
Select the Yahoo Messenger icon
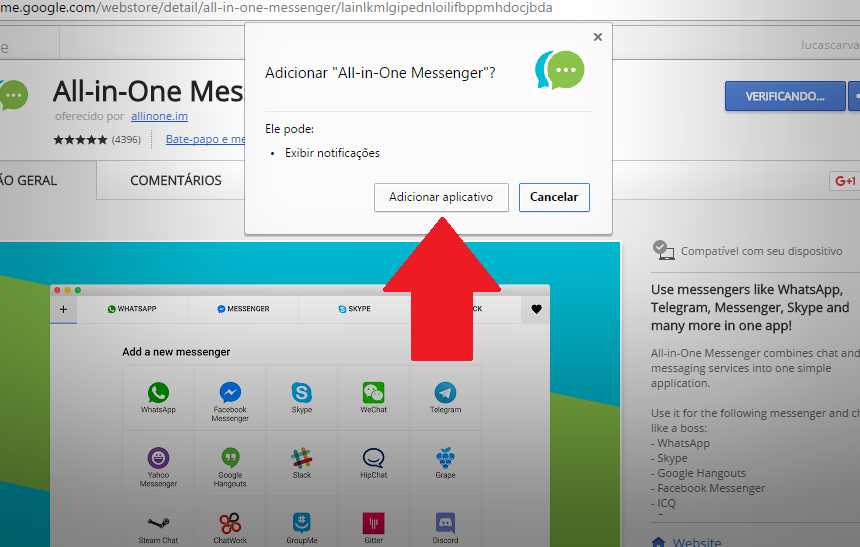click(x=158, y=458)
